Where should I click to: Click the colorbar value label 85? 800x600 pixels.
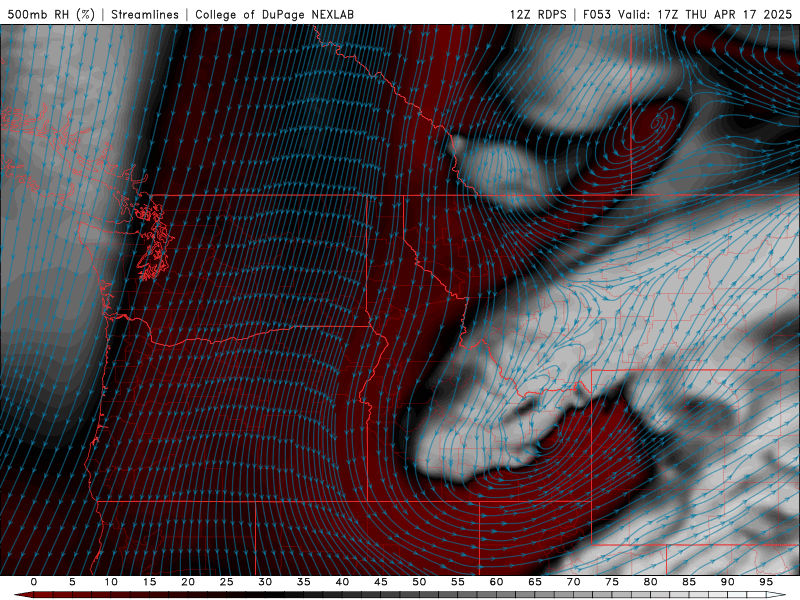689,582
